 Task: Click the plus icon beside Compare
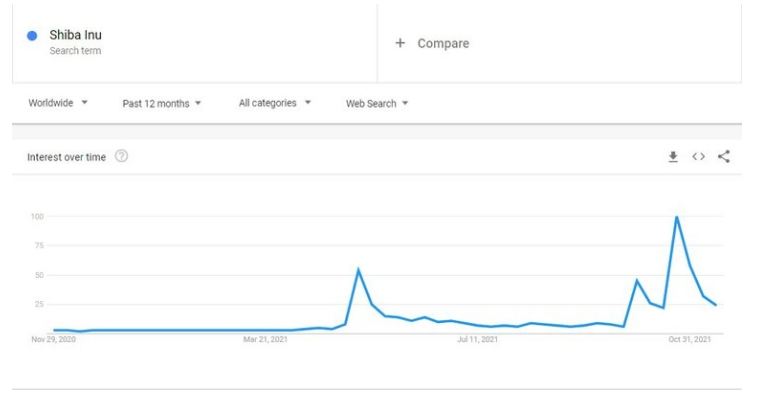[400, 43]
